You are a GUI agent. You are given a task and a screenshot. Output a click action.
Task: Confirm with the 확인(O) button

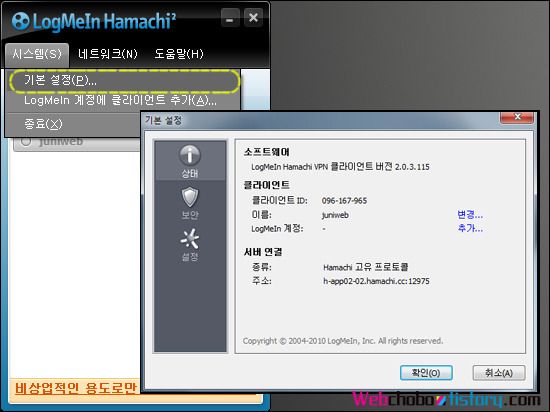coord(426,372)
